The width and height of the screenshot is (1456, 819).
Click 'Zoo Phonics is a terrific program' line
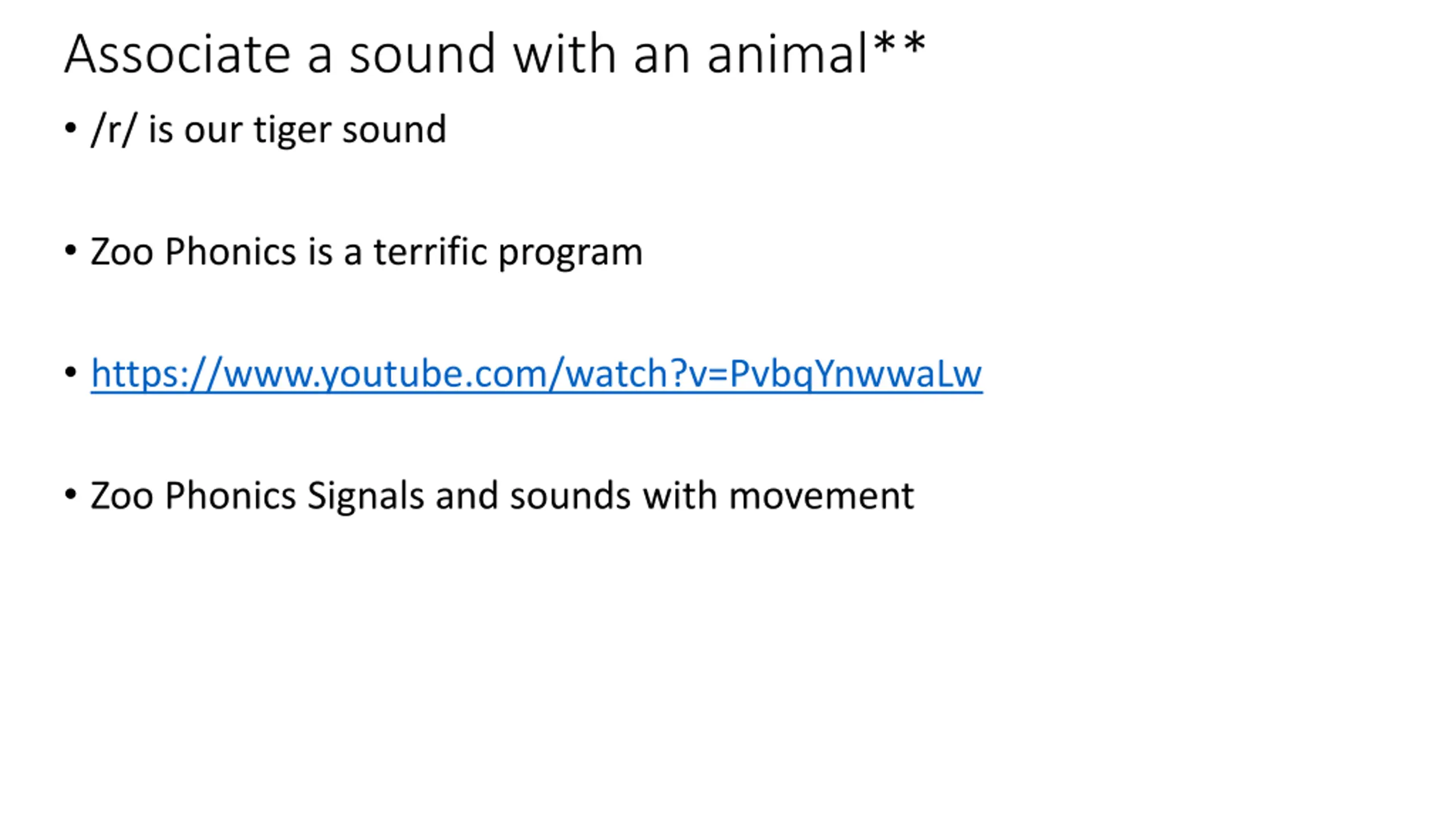click(366, 252)
